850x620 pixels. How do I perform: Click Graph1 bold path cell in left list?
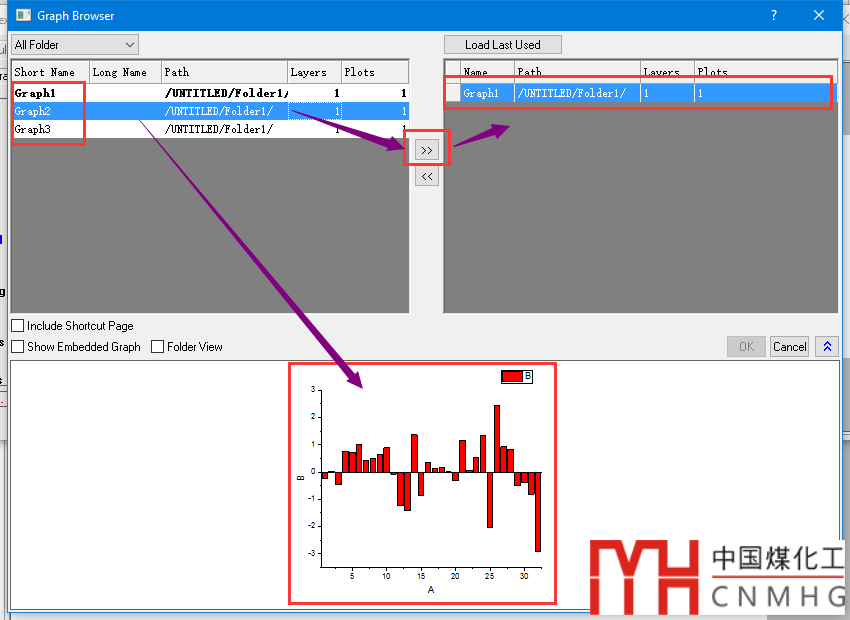coord(226,93)
